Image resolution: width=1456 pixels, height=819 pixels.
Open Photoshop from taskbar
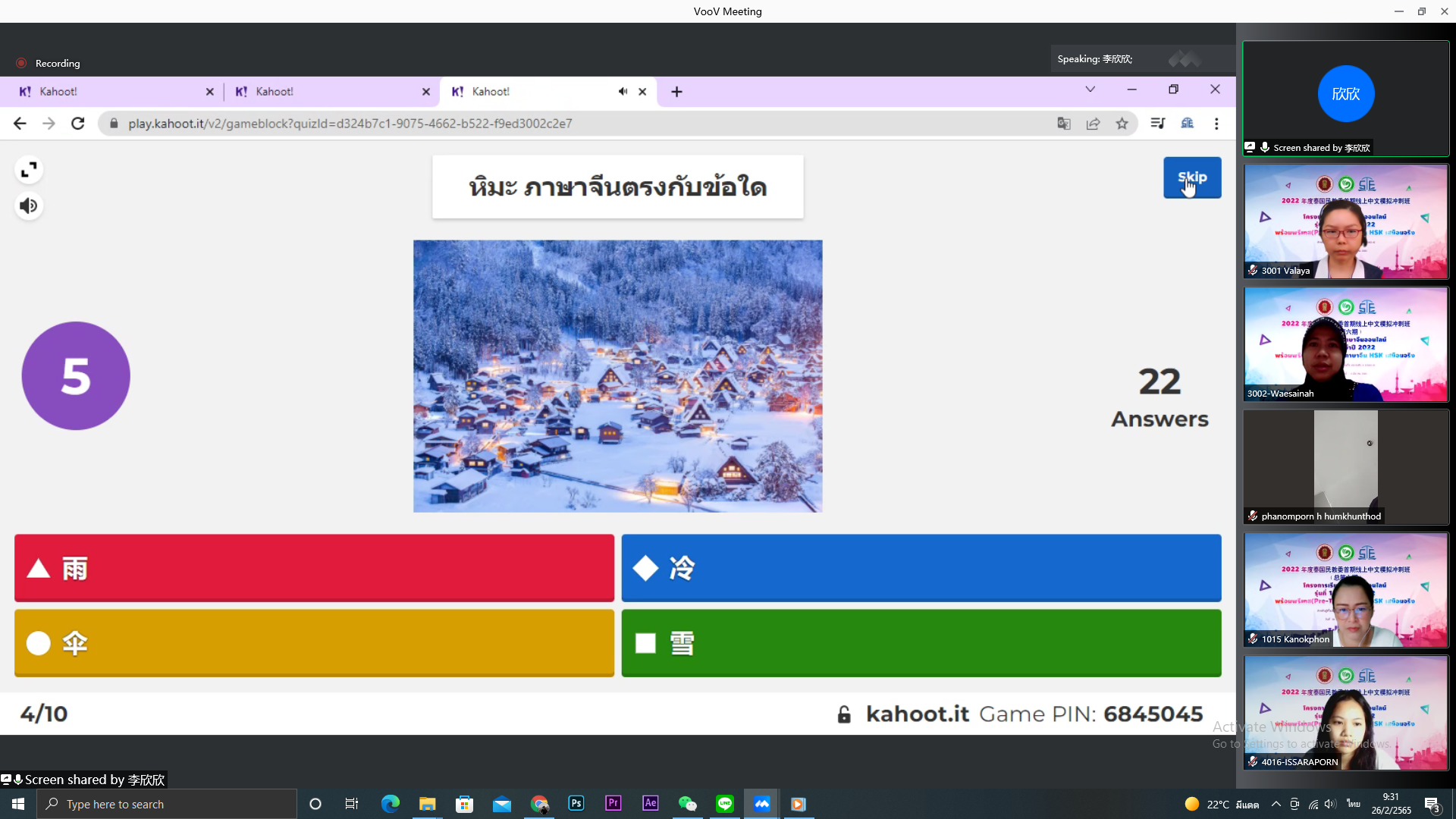click(576, 804)
